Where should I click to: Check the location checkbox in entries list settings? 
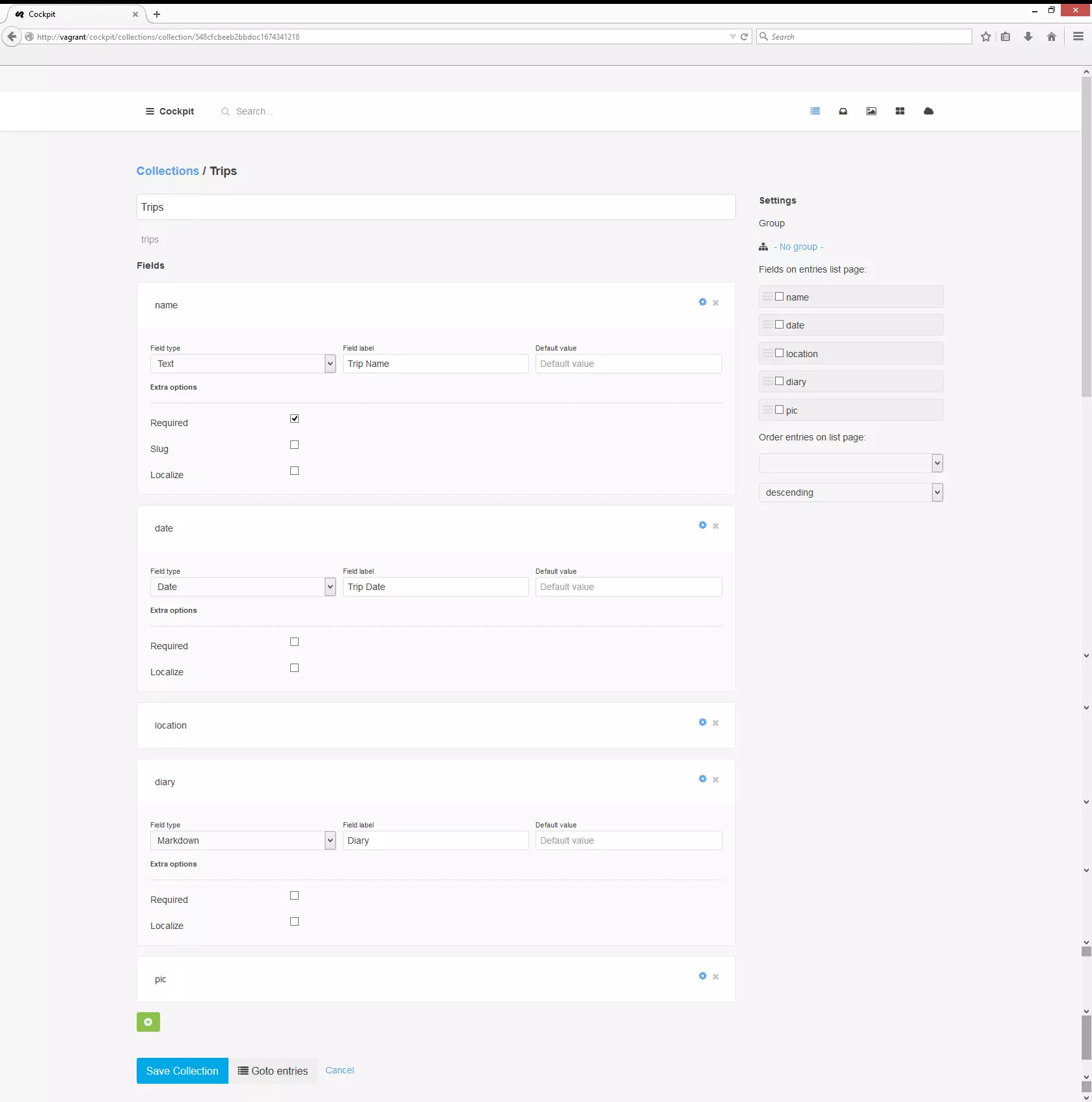(x=780, y=353)
